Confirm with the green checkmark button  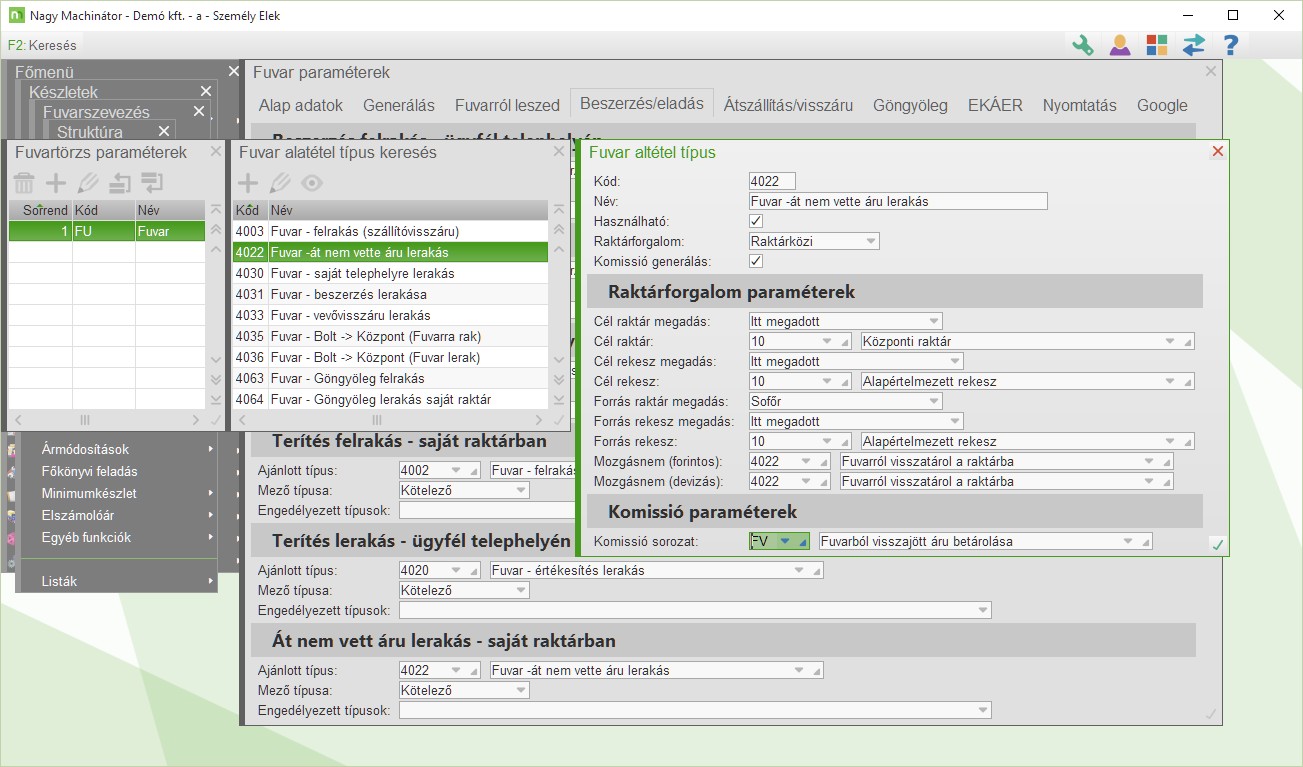coord(1216,544)
